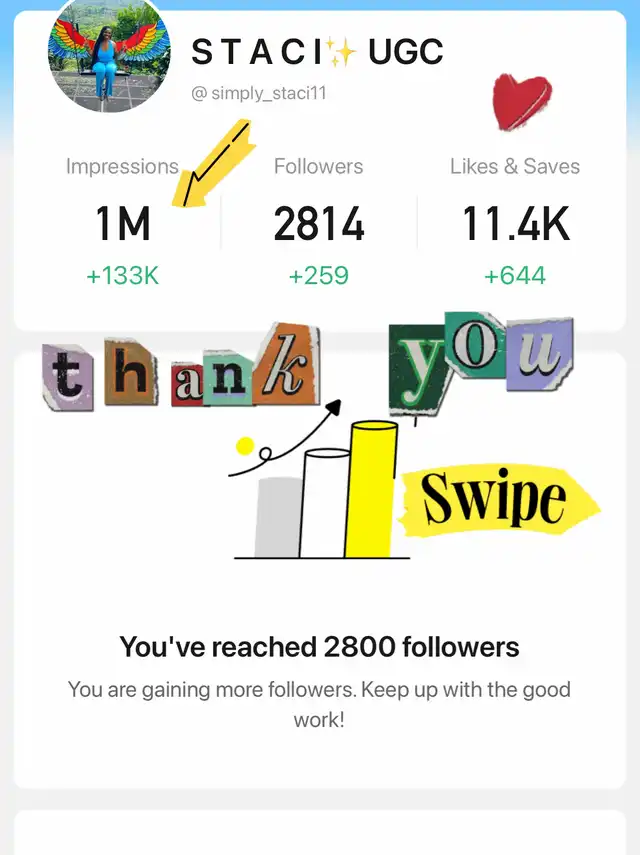Click the yellow Swipe sticker
The height and width of the screenshot is (855, 640).
coord(497,501)
